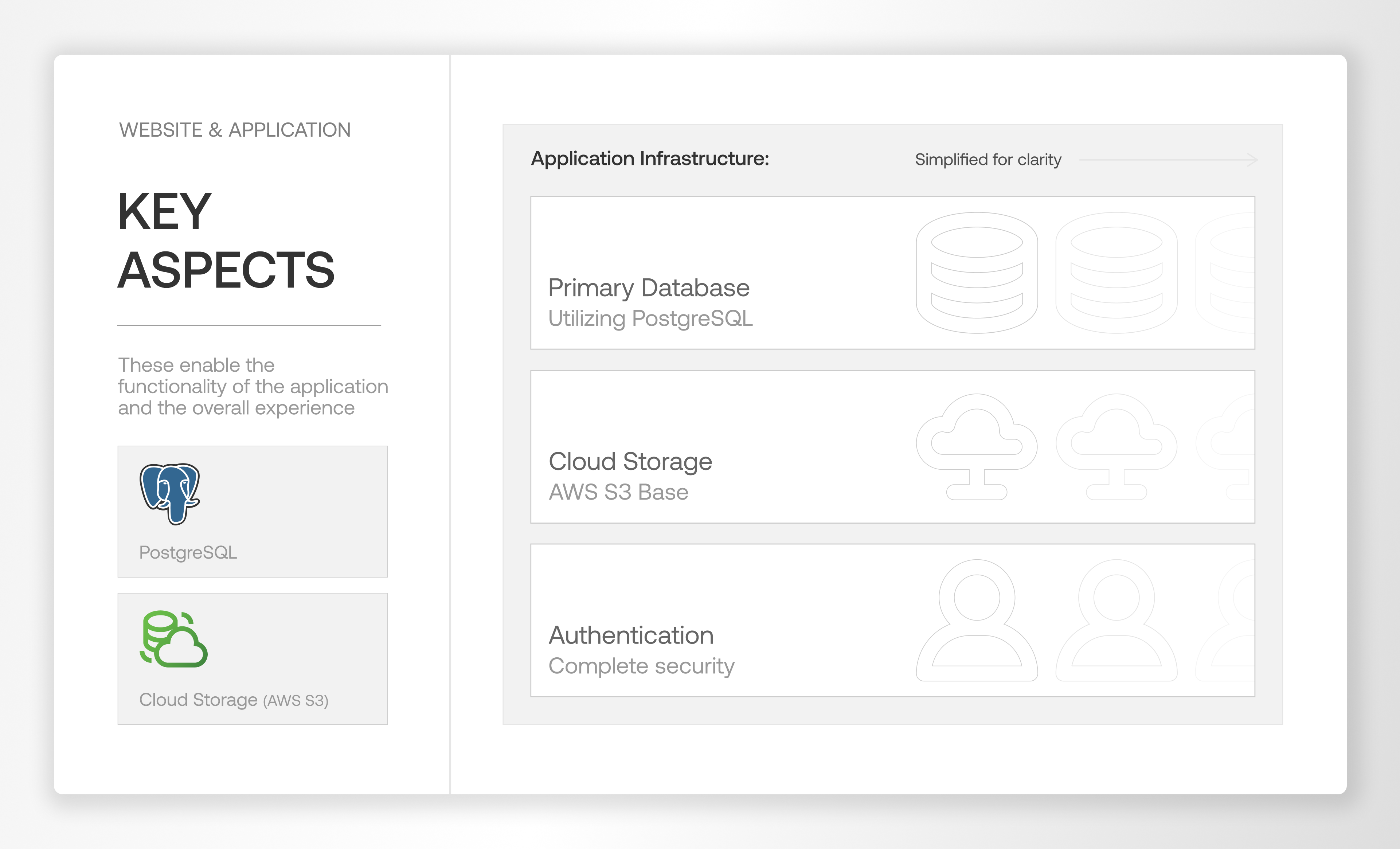Click the Authentication heading
The image size is (1400, 849).
click(x=631, y=635)
